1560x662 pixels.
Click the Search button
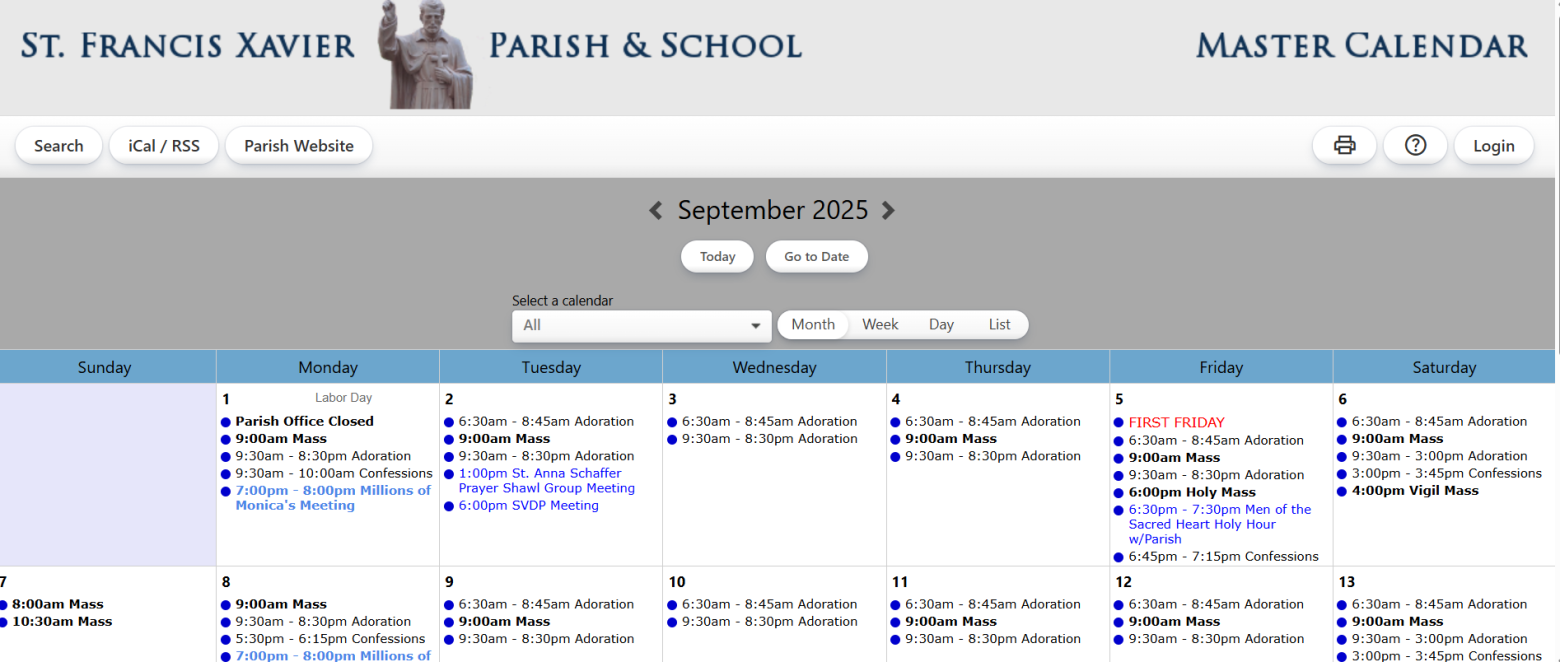[x=59, y=146]
